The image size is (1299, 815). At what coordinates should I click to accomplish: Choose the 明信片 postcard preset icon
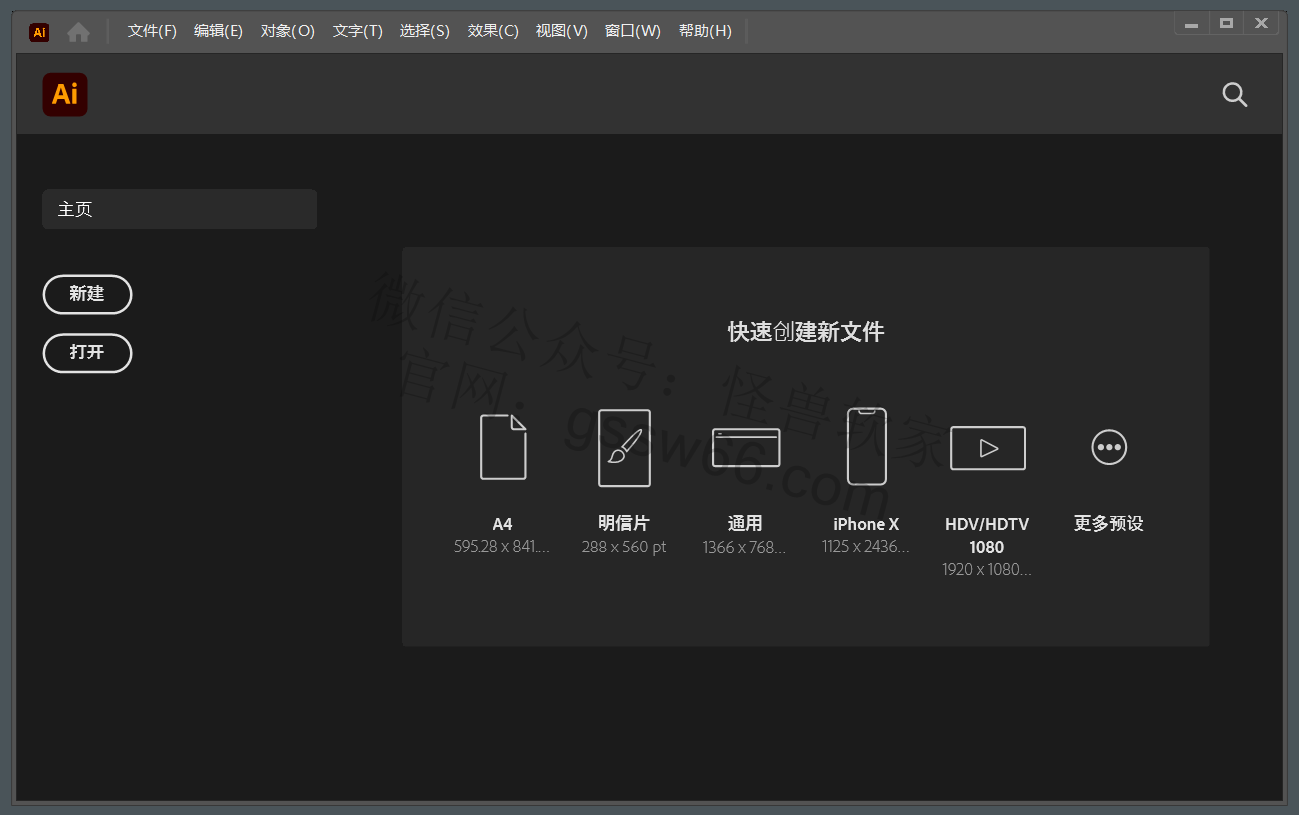coord(624,448)
